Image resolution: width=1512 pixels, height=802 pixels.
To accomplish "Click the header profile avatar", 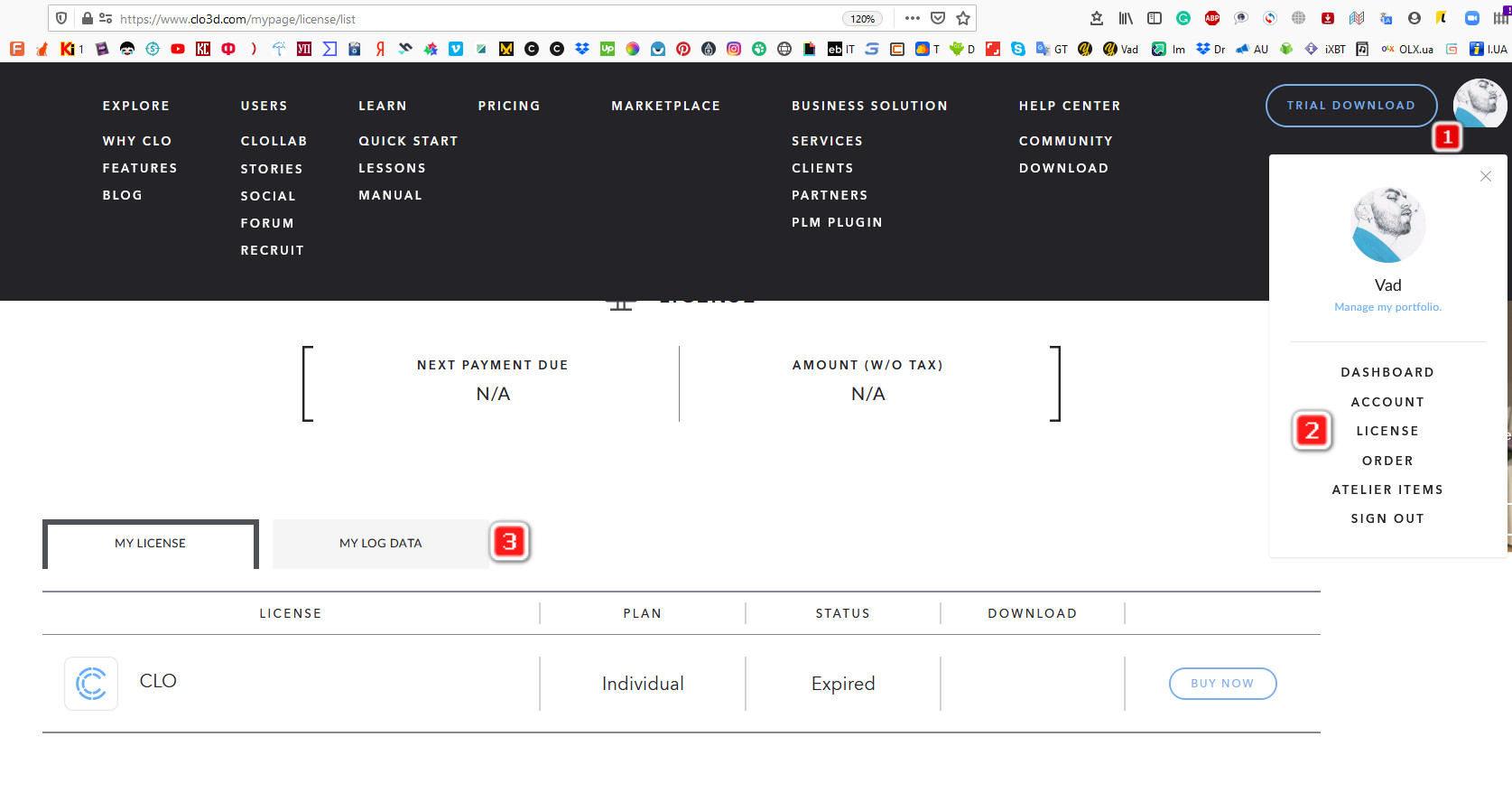I will 1480,104.
